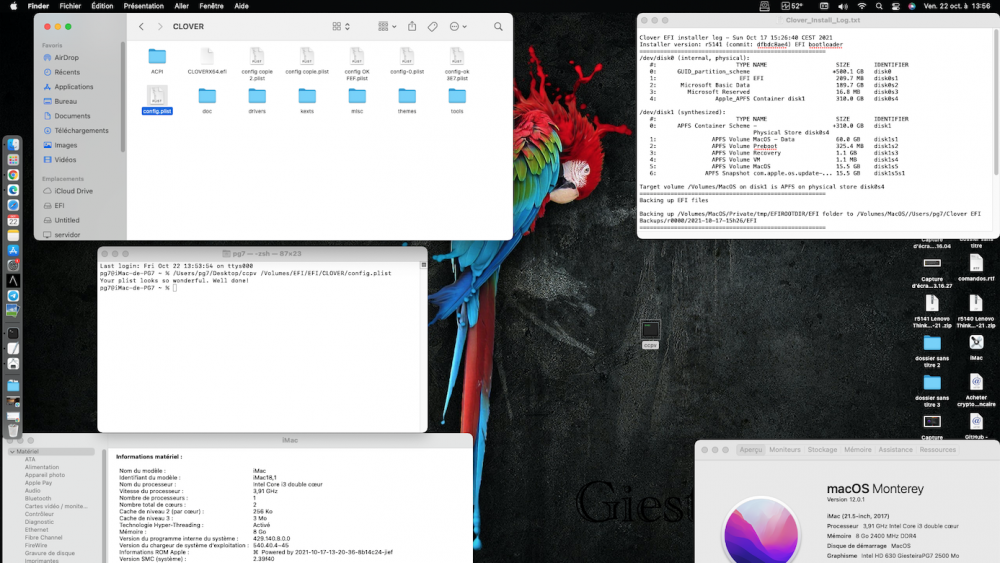Open the Fichier menu
Viewport: 1000px width, 563px height.
pos(70,6)
